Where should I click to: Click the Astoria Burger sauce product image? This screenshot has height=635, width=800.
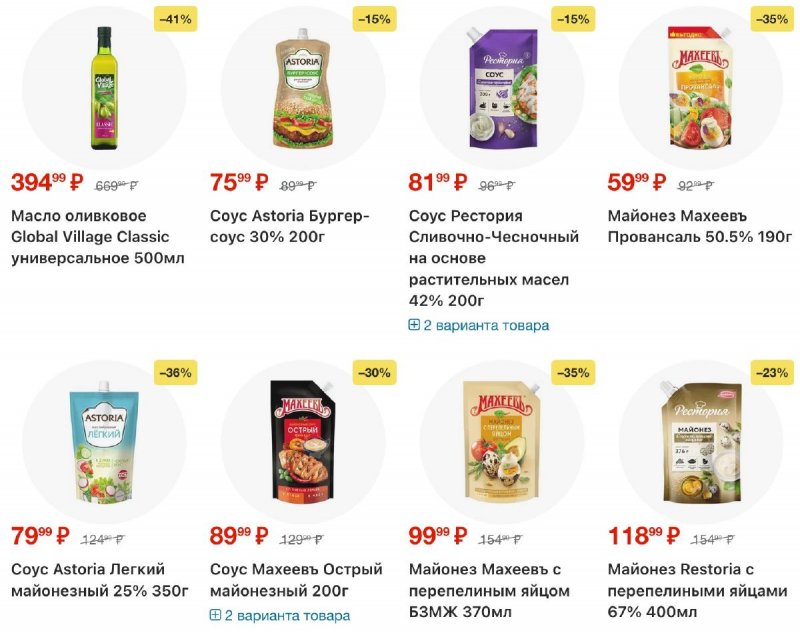tap(303, 87)
